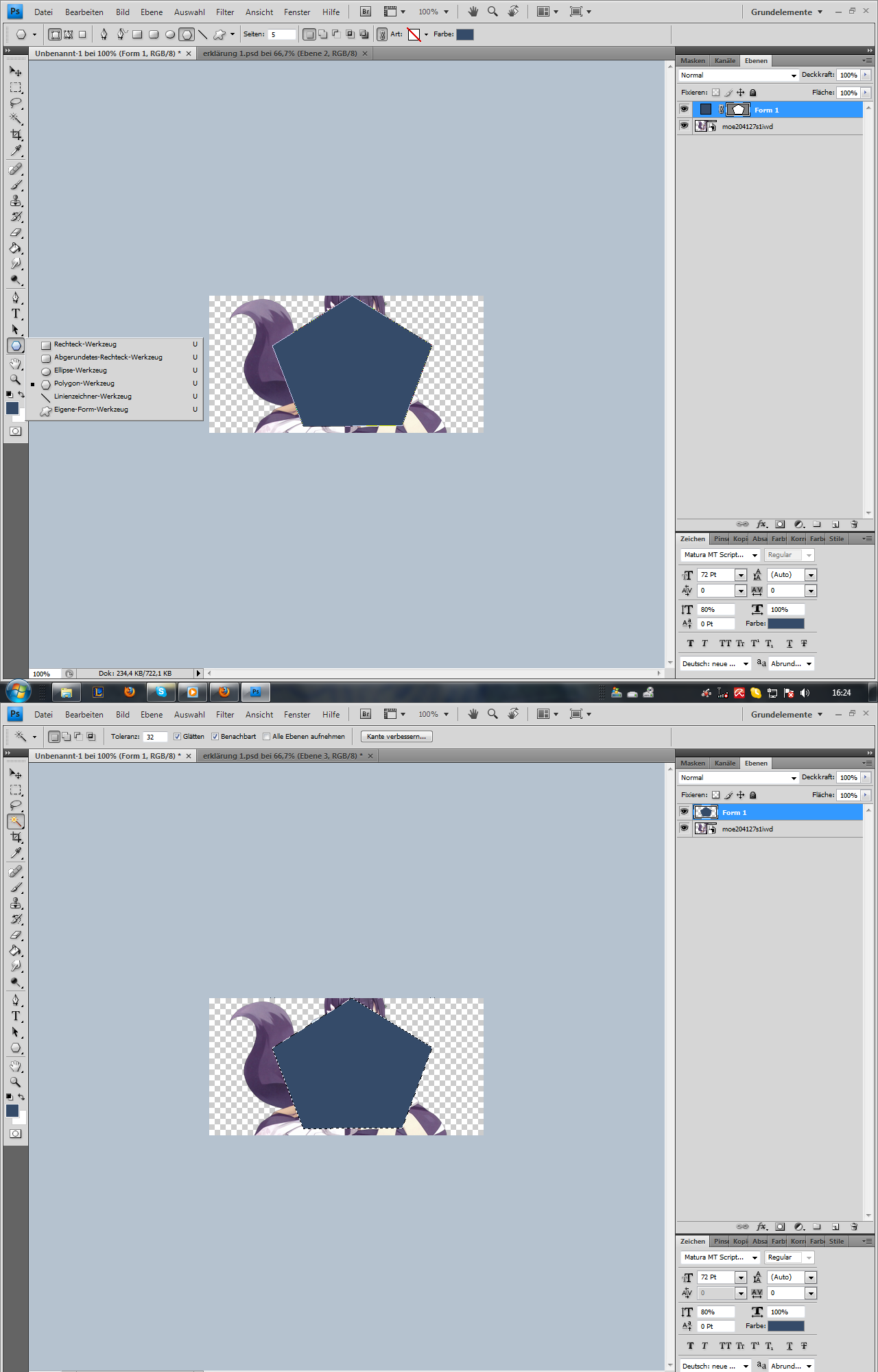Toggle lock transparent pixels in lower Fixieren row

[715, 795]
